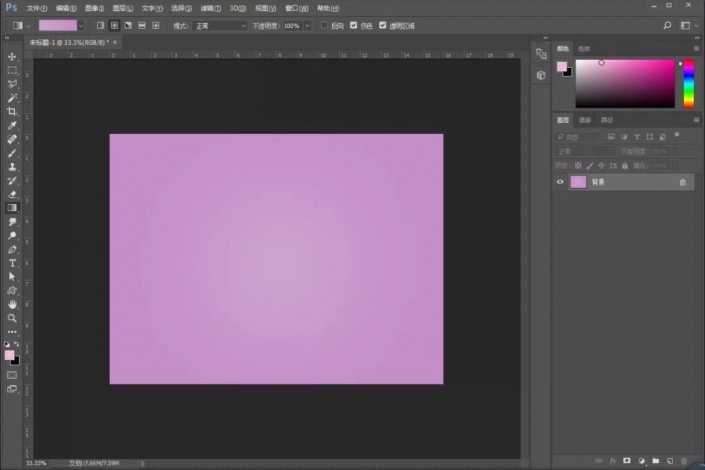Choose the Horizontal Type tool
This screenshot has height=470, width=705.
(x=12, y=263)
